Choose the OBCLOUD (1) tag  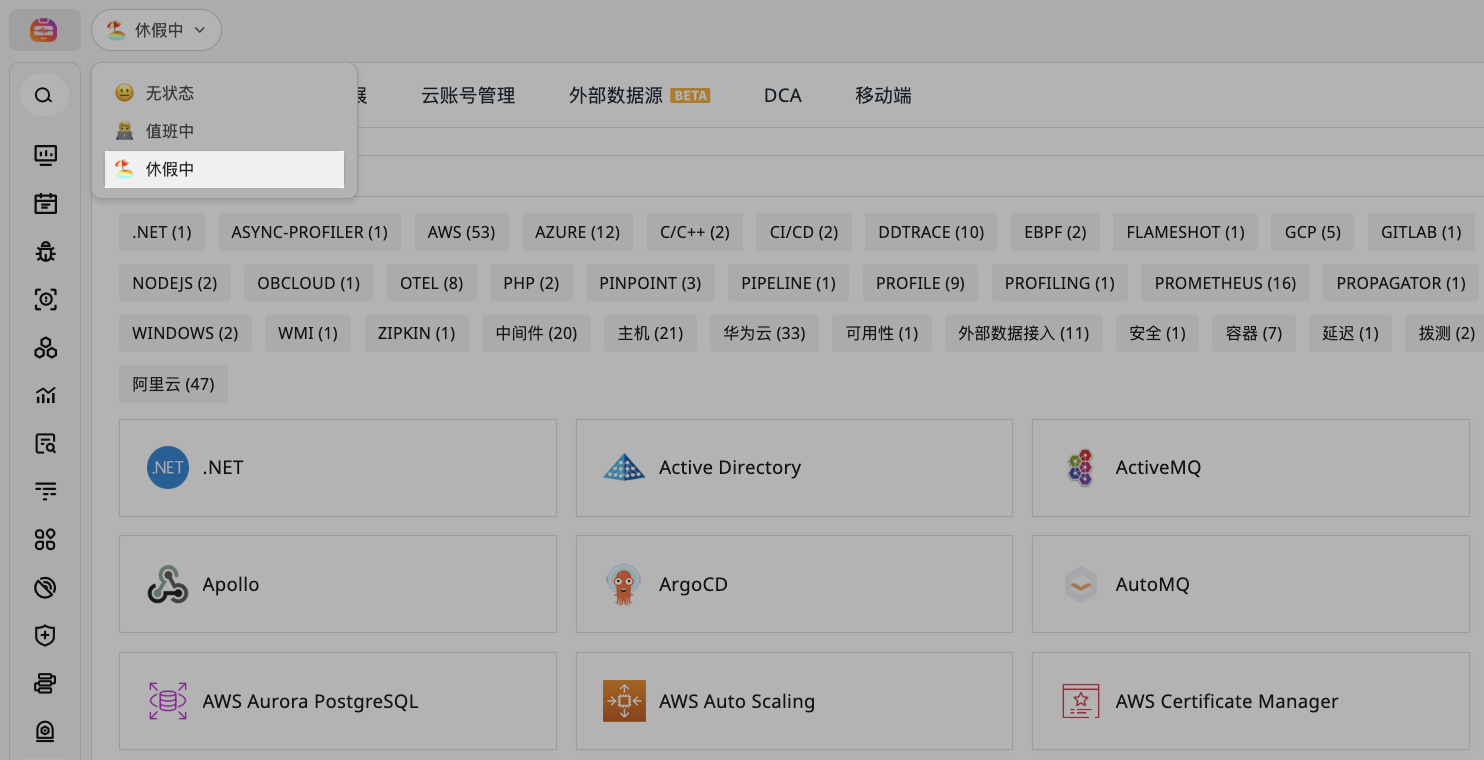309,283
